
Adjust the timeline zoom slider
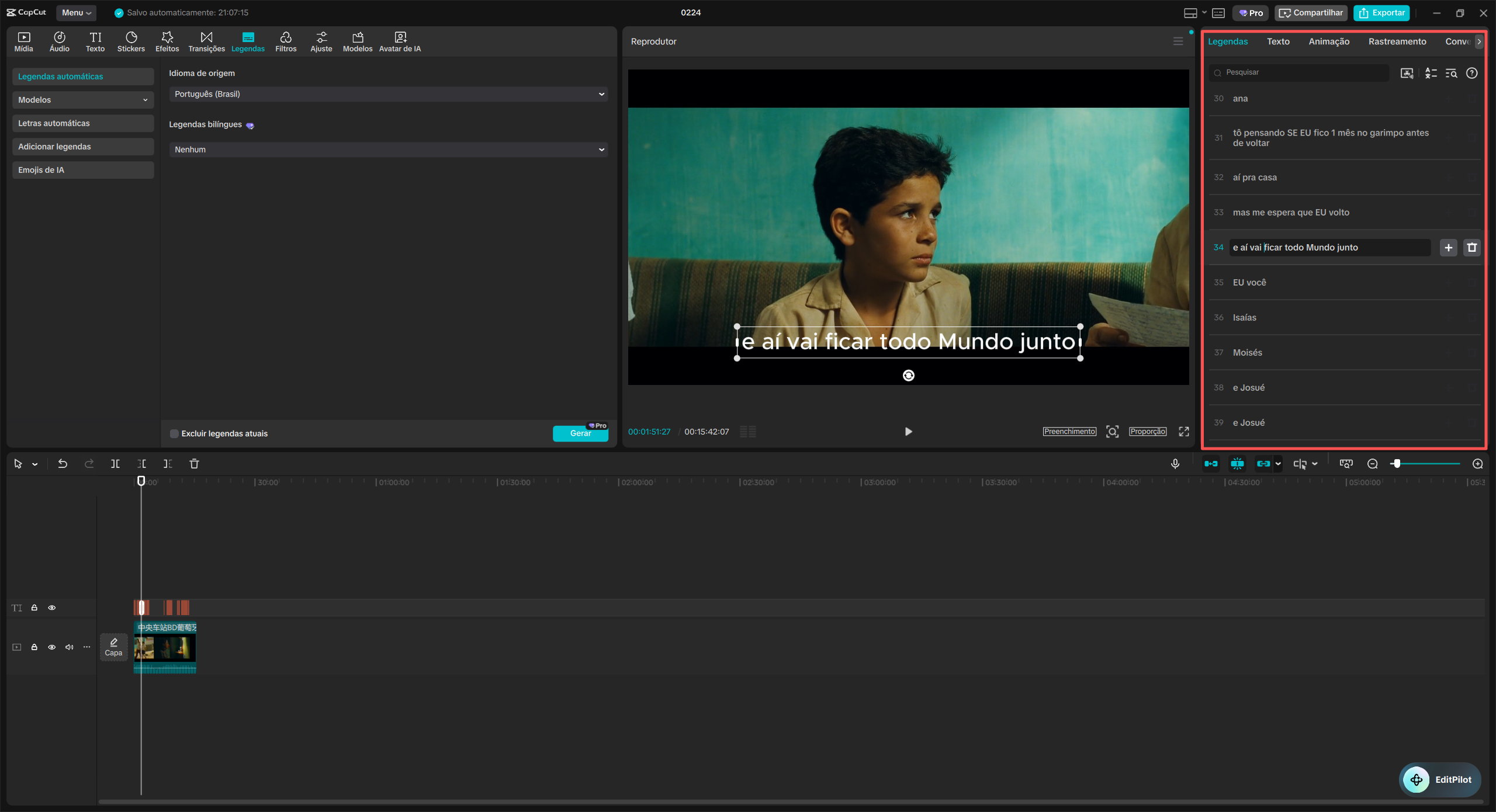click(1397, 464)
